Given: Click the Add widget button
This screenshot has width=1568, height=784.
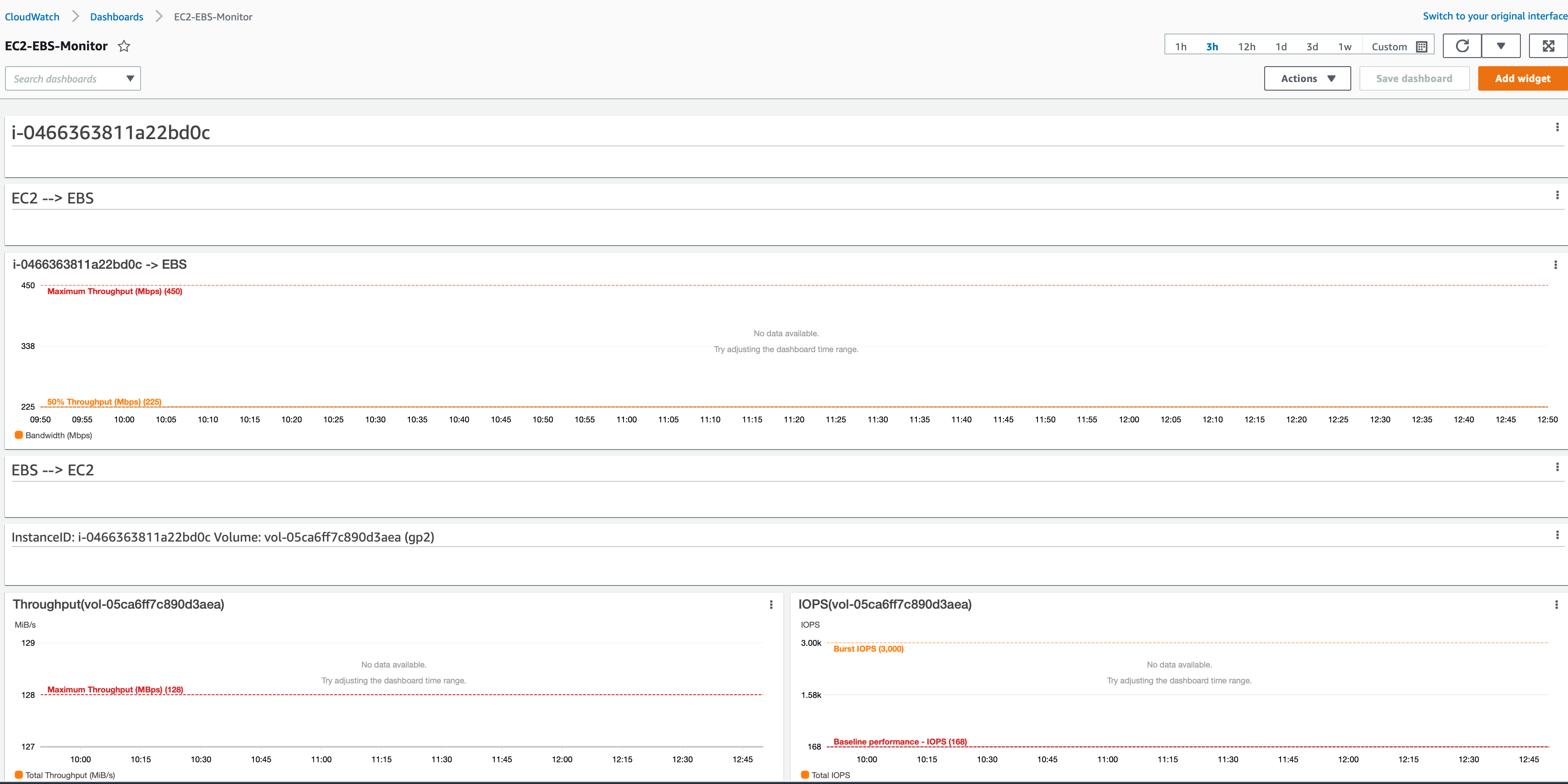Looking at the screenshot, I should point(1522,78).
